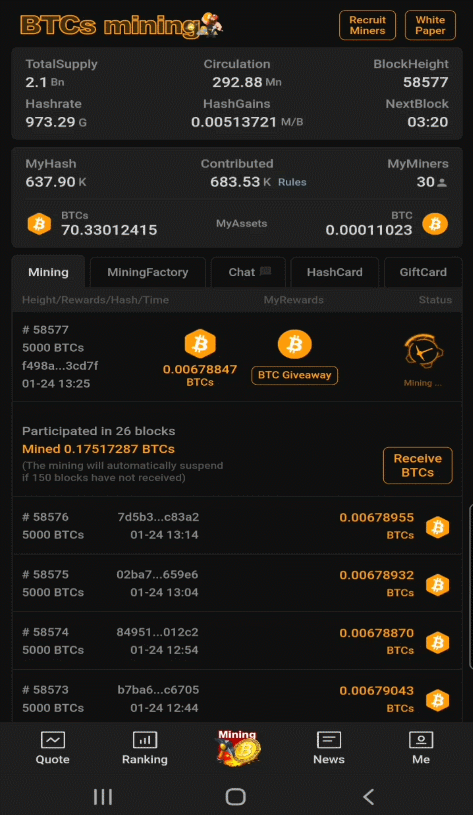This screenshot has width=473, height=815.
Task: Tap the BTCs mining title logo
Action: [109, 25]
